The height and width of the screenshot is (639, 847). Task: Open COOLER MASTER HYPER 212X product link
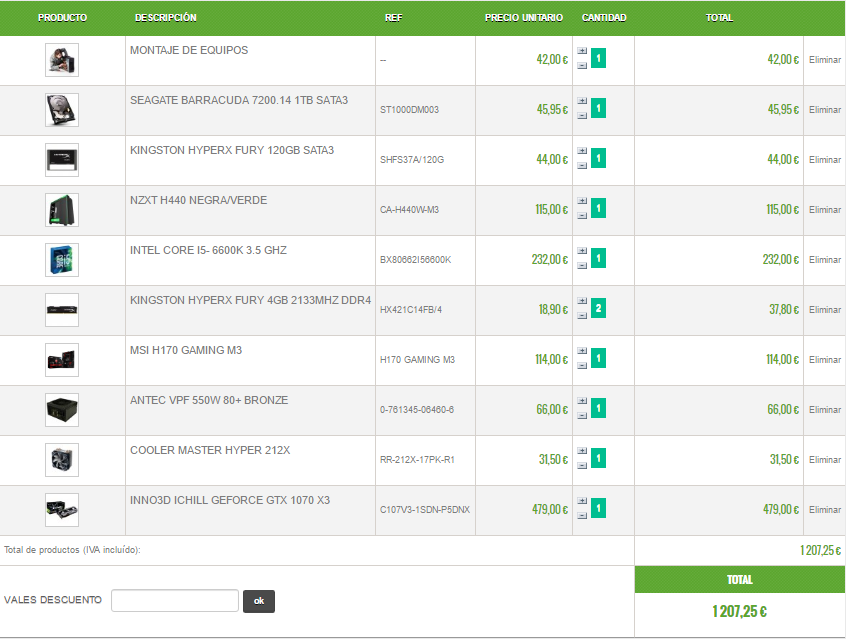(210, 450)
